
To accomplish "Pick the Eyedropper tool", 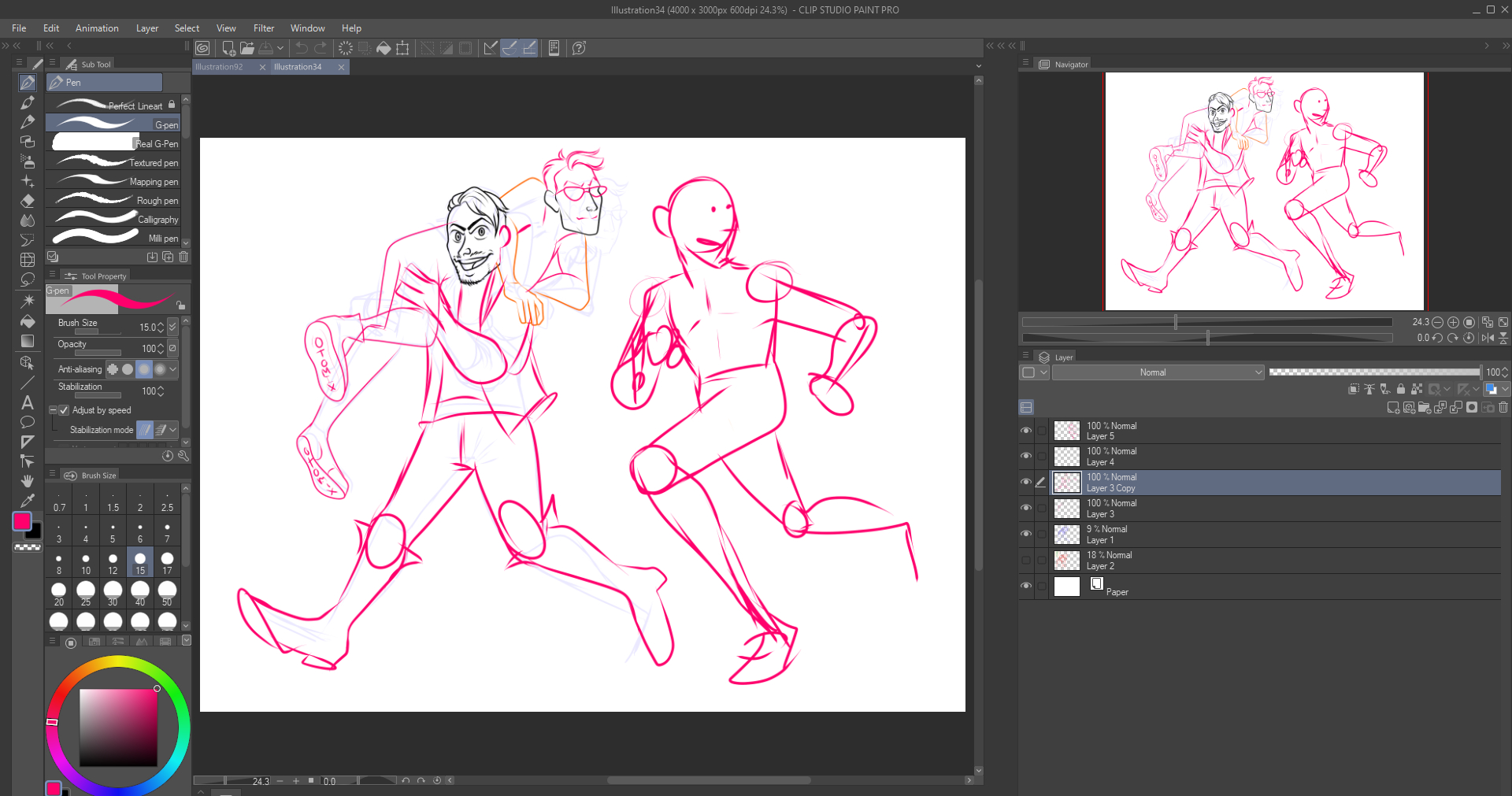I will click(x=28, y=500).
